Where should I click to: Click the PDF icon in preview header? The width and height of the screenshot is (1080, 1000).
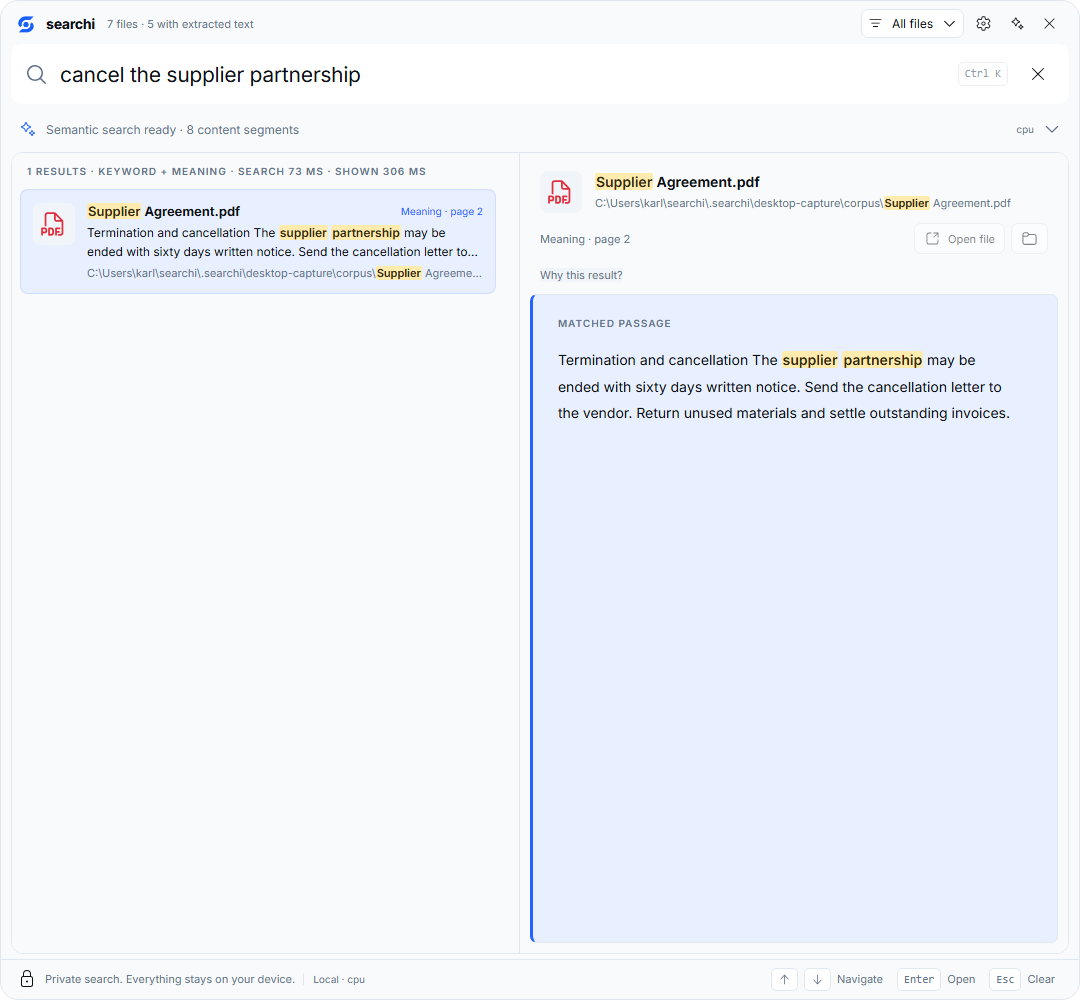point(560,192)
